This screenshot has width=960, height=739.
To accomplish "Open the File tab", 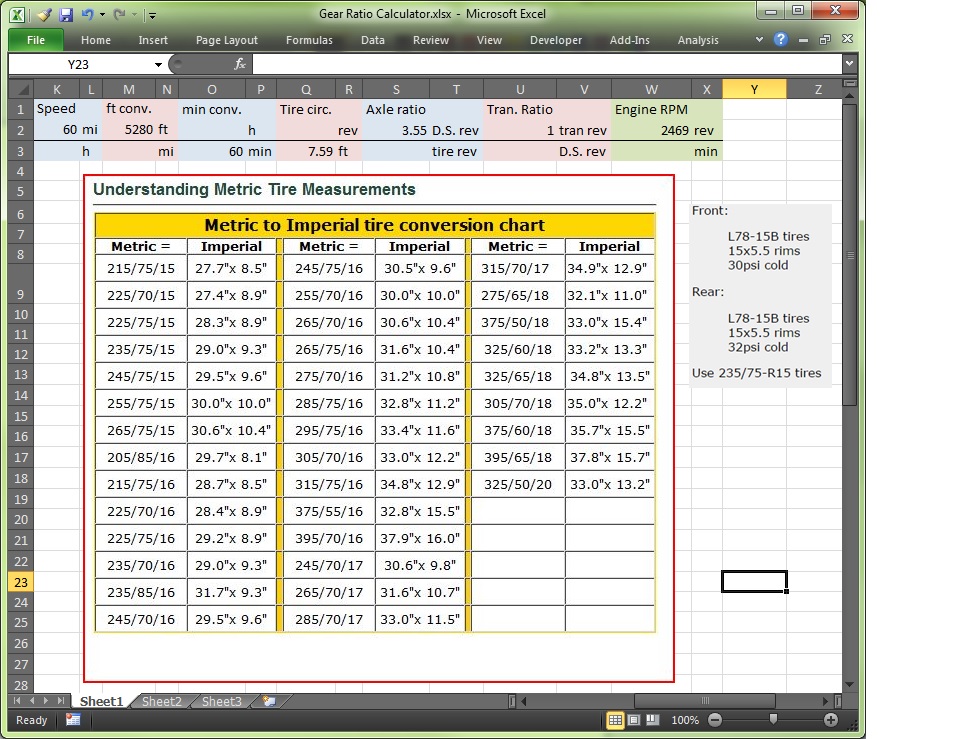I will (x=36, y=40).
